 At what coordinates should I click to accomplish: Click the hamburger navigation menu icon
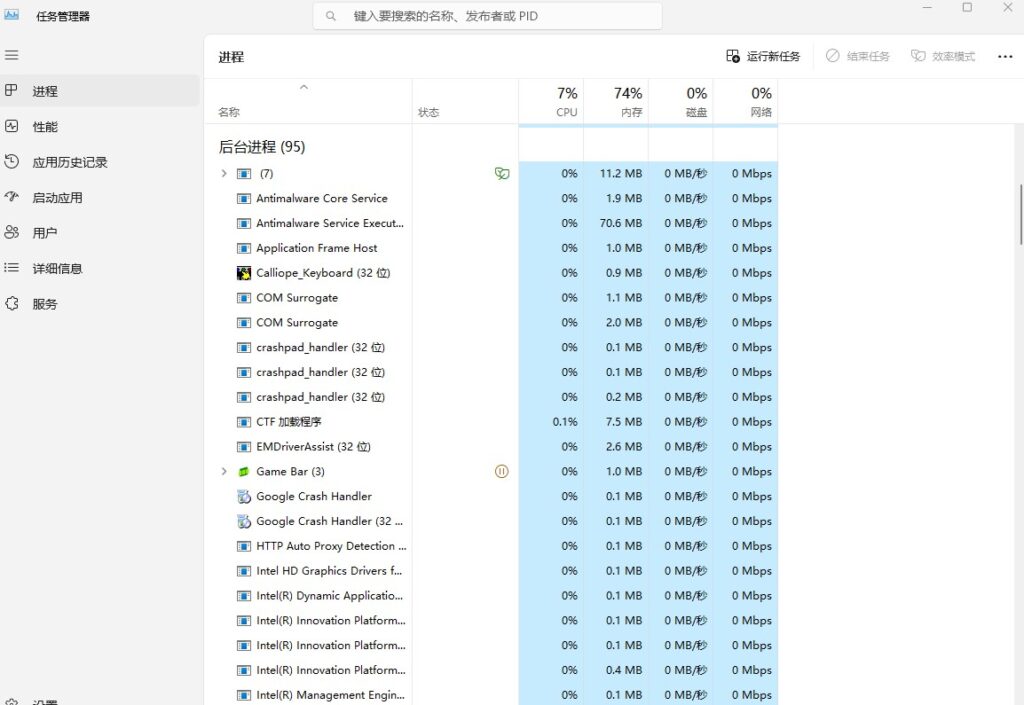13,55
